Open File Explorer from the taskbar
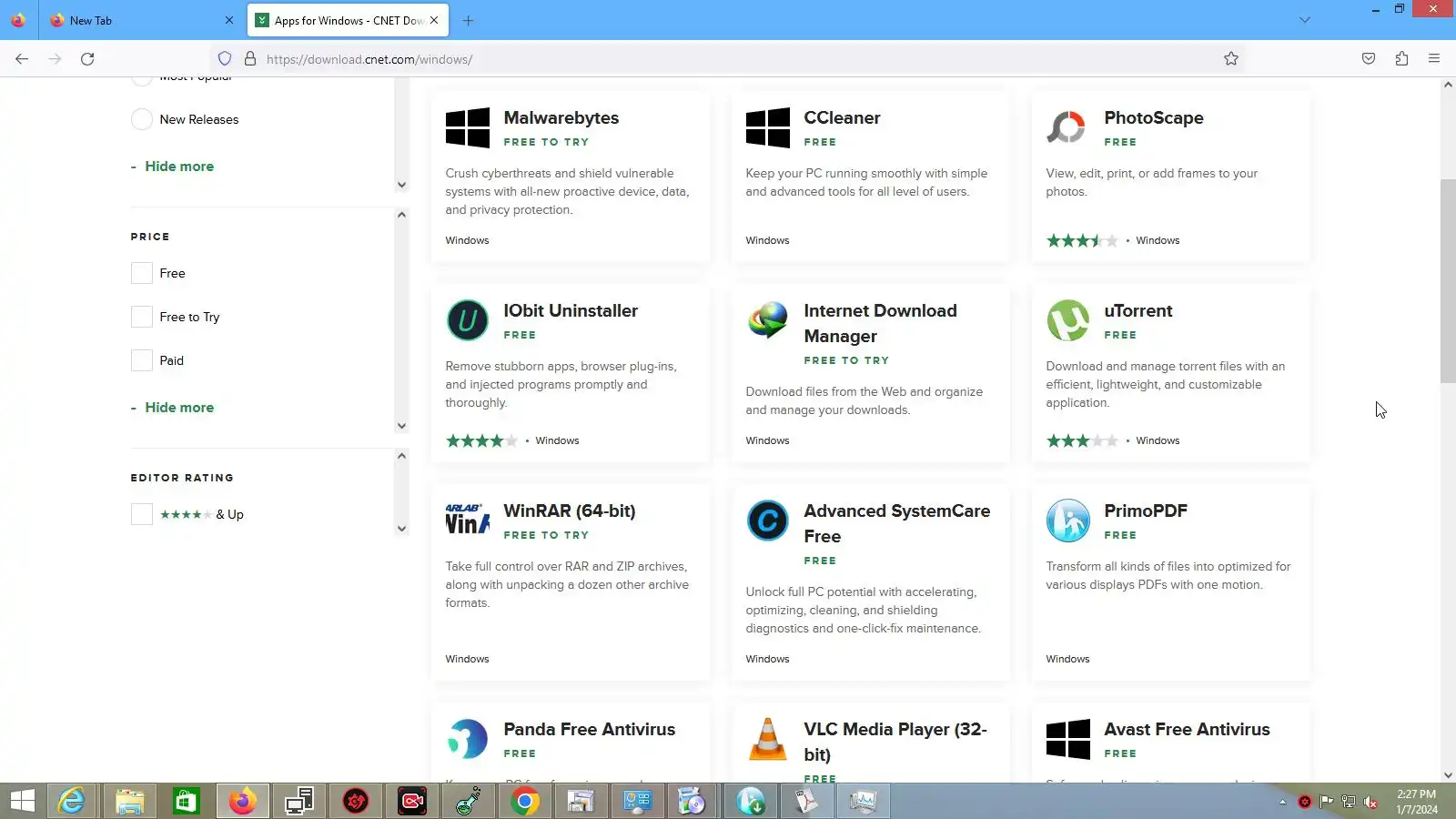1456x819 pixels. 129,802
